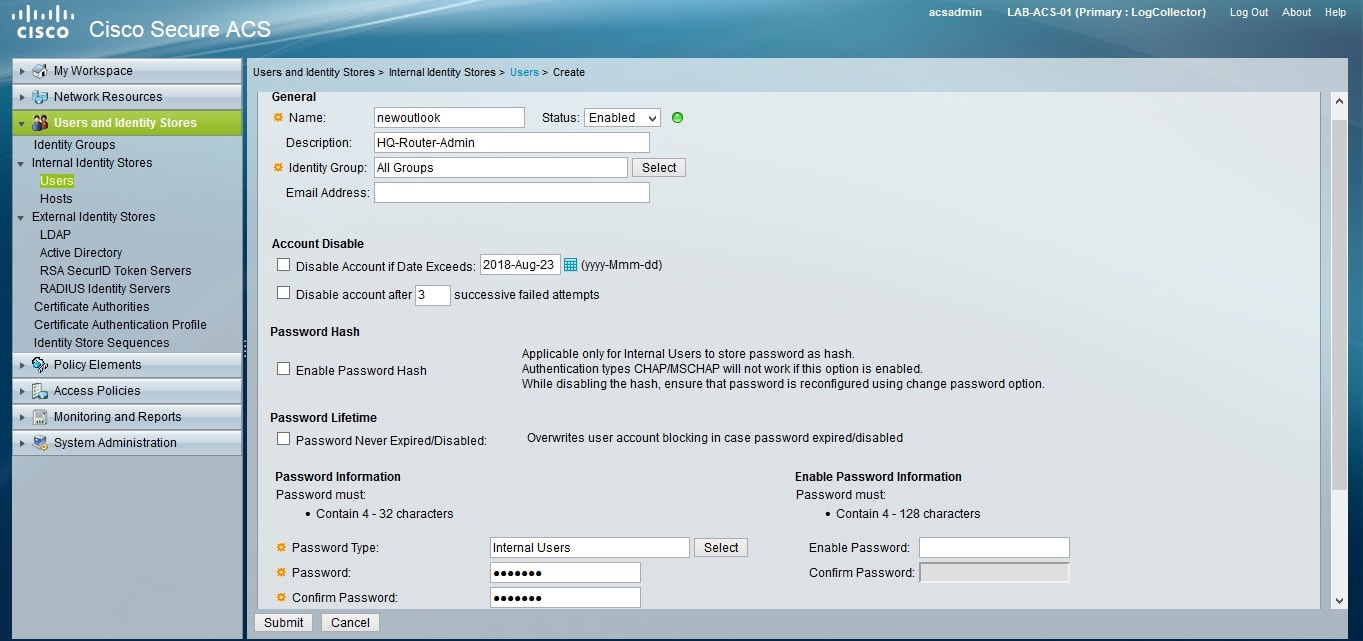The image size is (1363, 641).
Task: Expand System Administration section arrow
Action: click(22, 443)
